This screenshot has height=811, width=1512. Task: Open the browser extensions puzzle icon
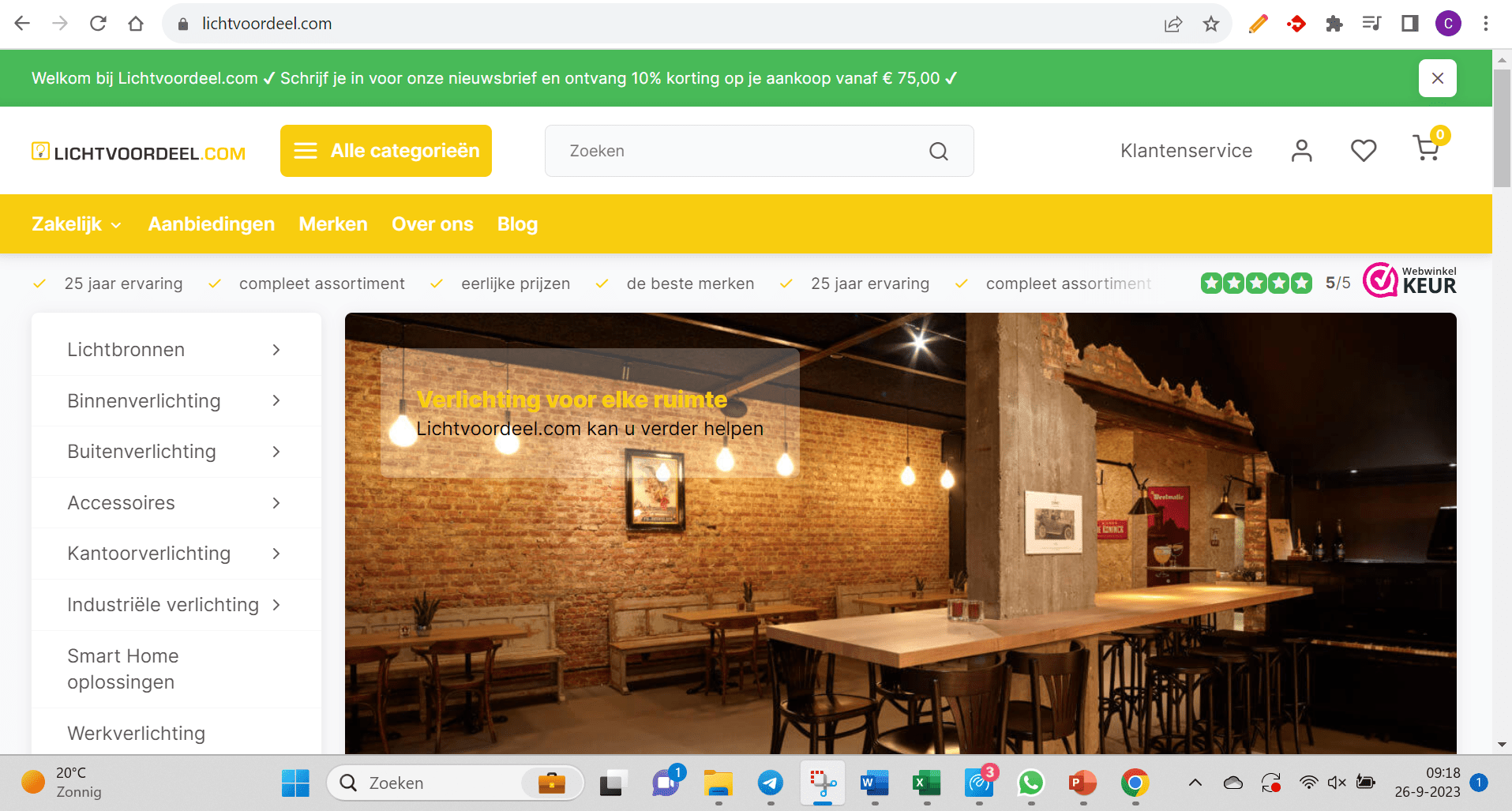tap(1334, 24)
